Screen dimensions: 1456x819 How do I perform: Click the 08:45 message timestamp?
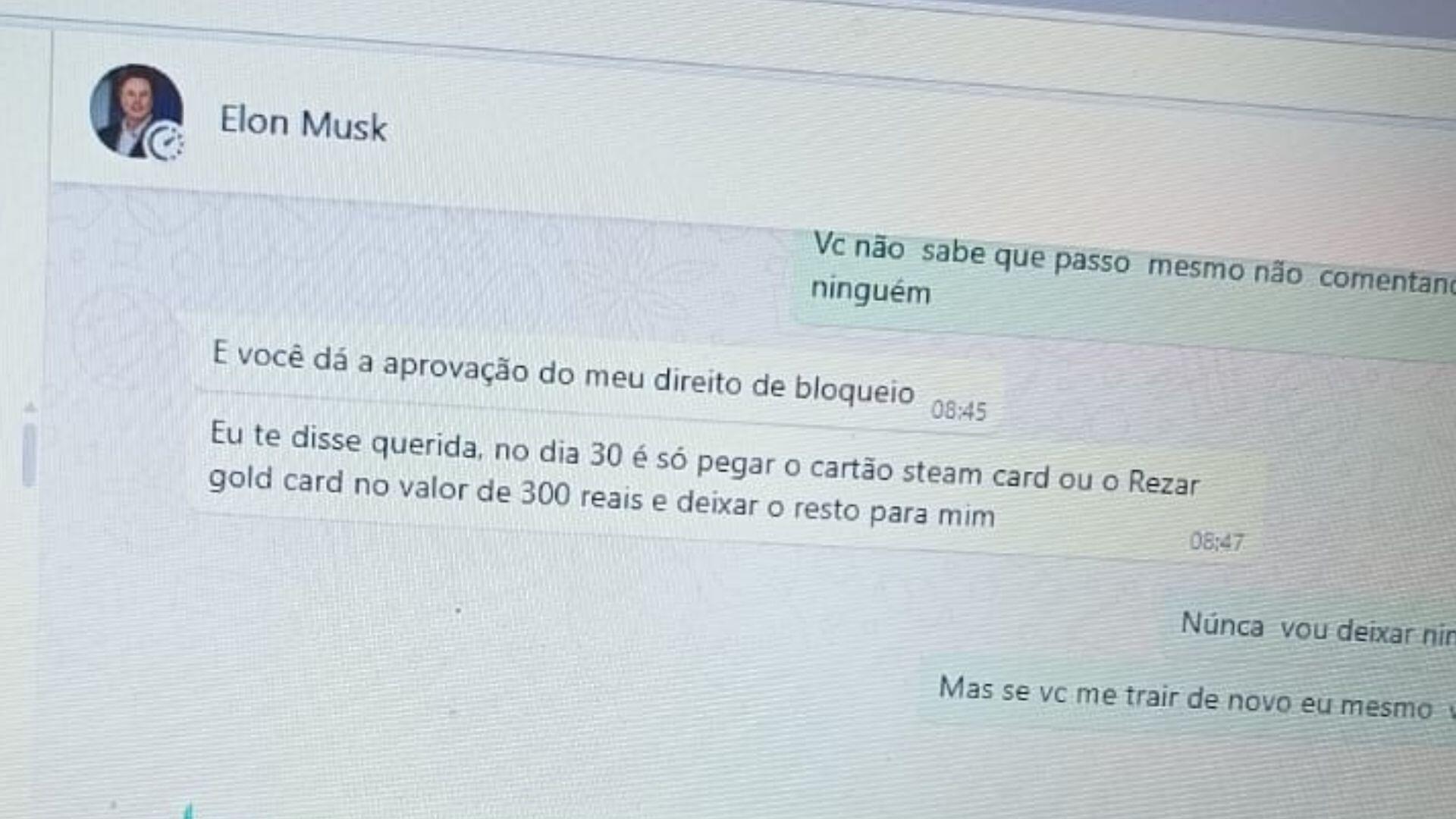pos(959,411)
